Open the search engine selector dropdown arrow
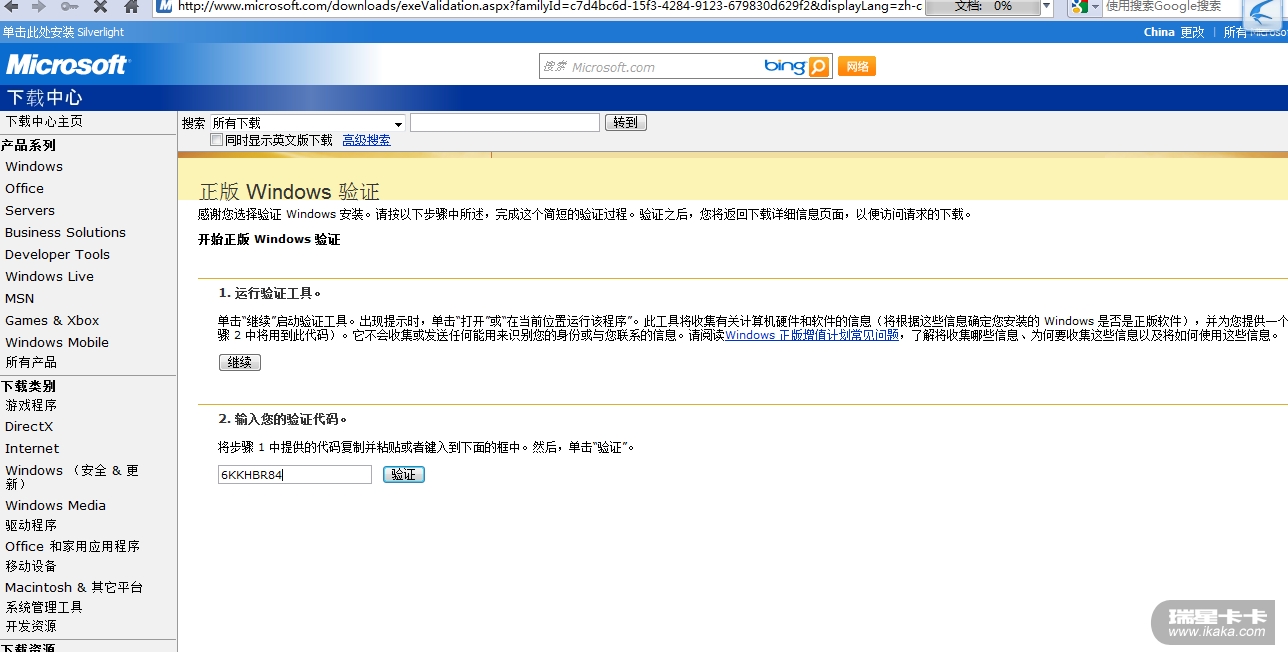Screen dimensions: 1288x652 click(x=1096, y=6)
